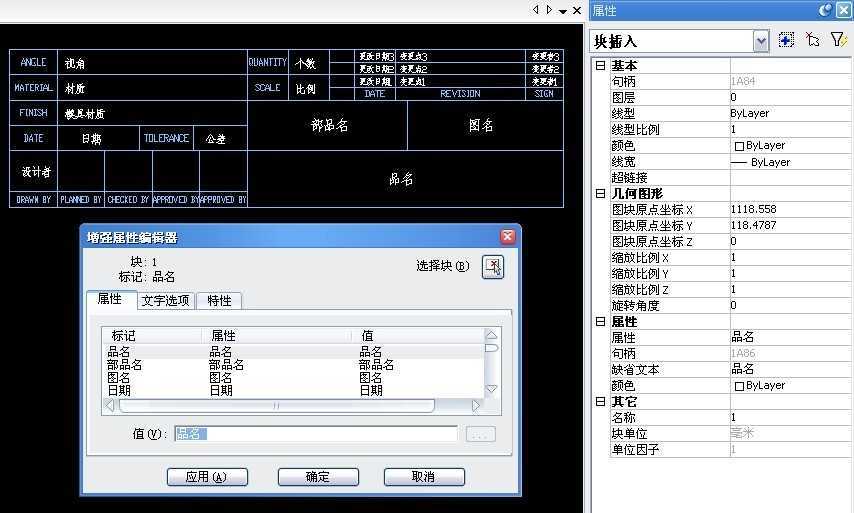Close the properties palette panel

coord(844,10)
